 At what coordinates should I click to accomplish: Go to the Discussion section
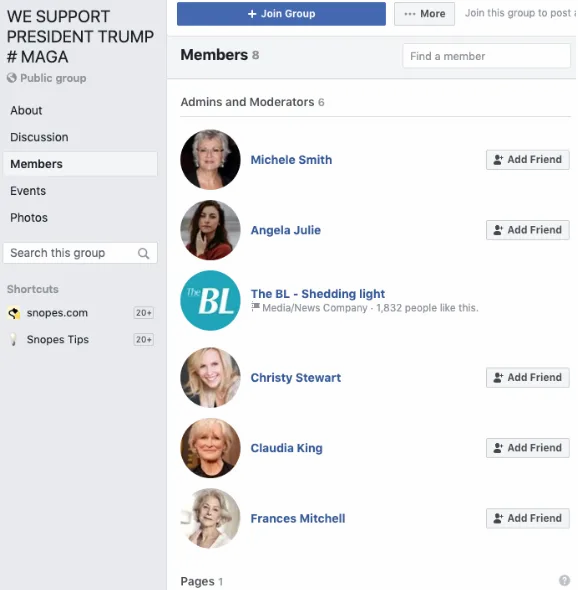point(39,137)
